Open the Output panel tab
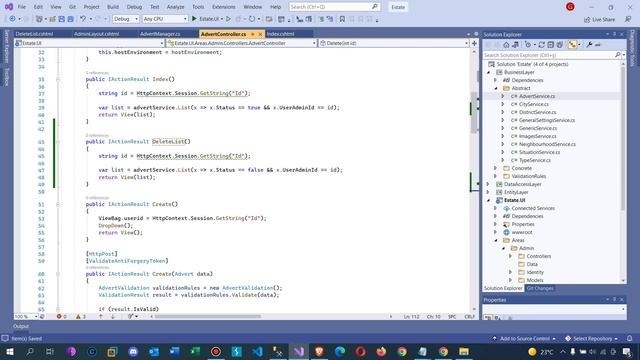 pos(21,326)
